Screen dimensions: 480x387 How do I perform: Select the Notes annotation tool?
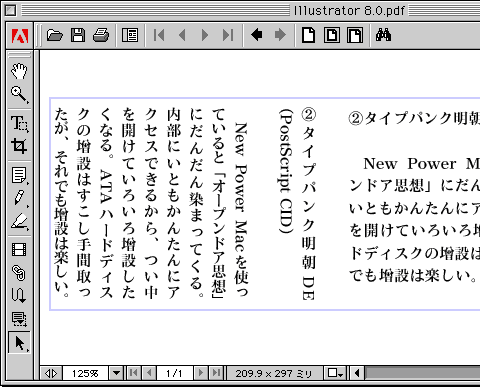pyautogui.click(x=19, y=175)
